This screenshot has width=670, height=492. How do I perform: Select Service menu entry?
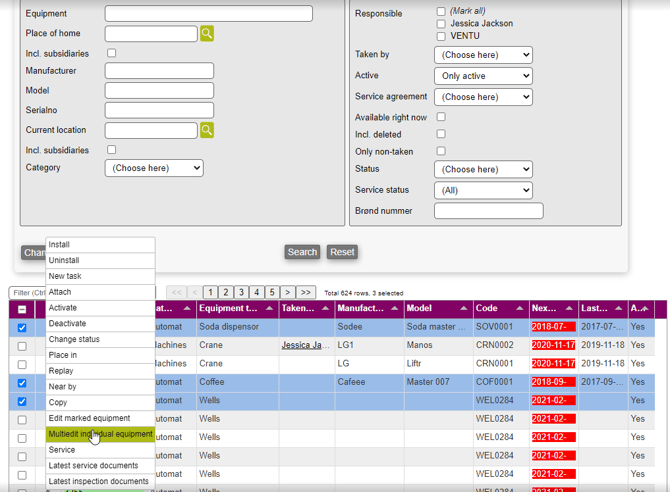tap(100, 450)
